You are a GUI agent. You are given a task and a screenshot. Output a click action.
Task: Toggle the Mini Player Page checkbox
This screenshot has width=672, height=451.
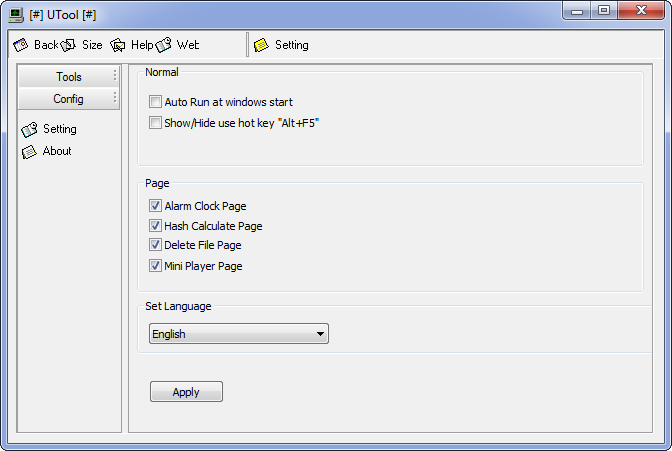coord(155,266)
